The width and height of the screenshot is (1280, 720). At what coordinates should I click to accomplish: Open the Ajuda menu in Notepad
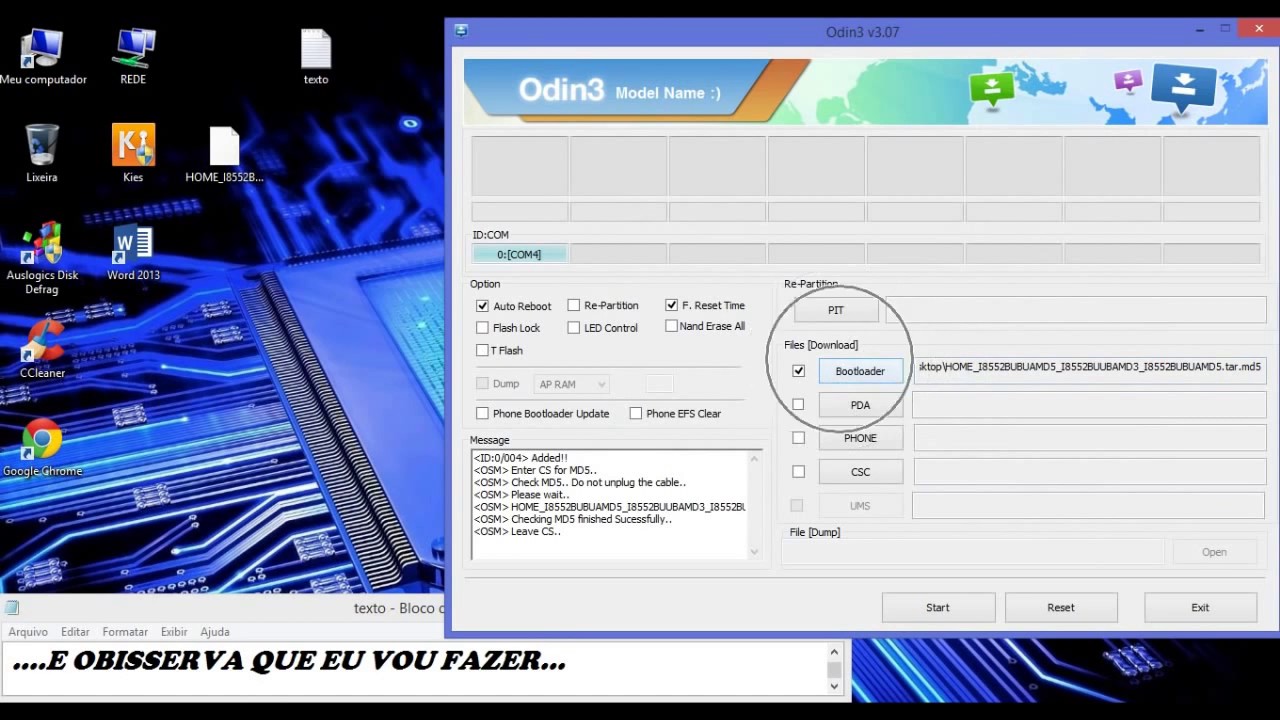click(x=215, y=632)
